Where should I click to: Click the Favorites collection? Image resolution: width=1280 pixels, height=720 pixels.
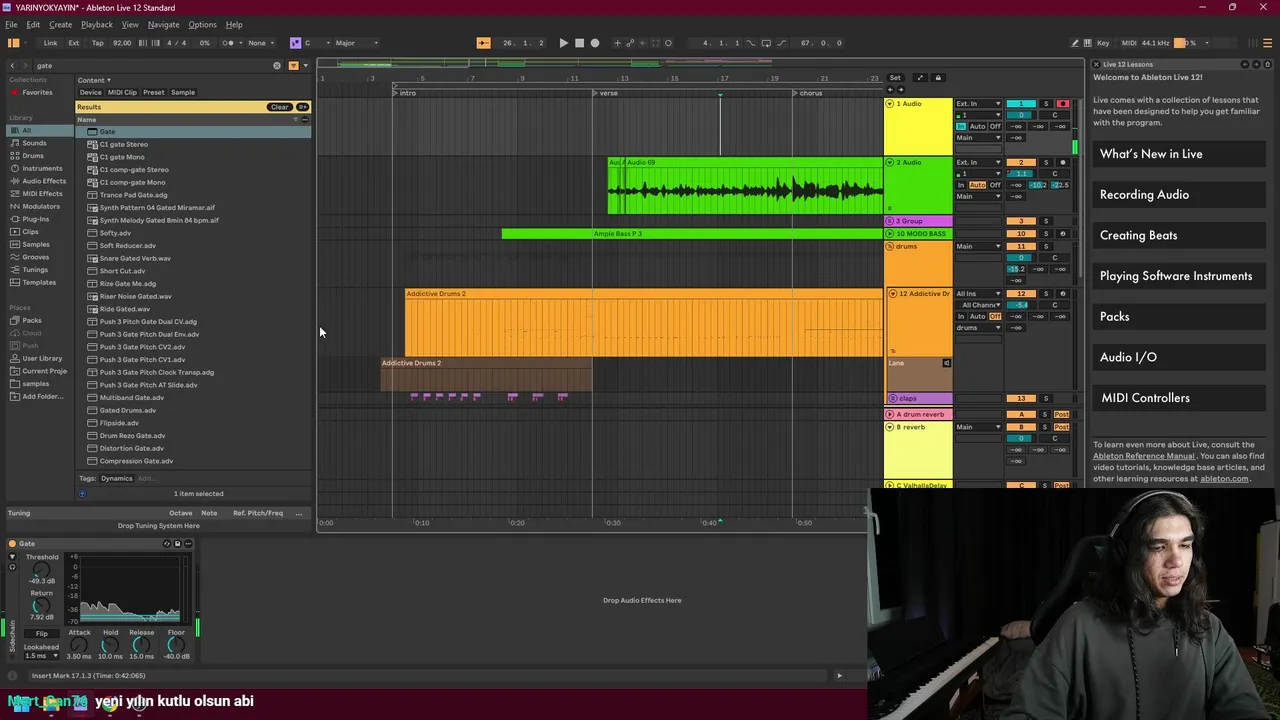[x=37, y=92]
